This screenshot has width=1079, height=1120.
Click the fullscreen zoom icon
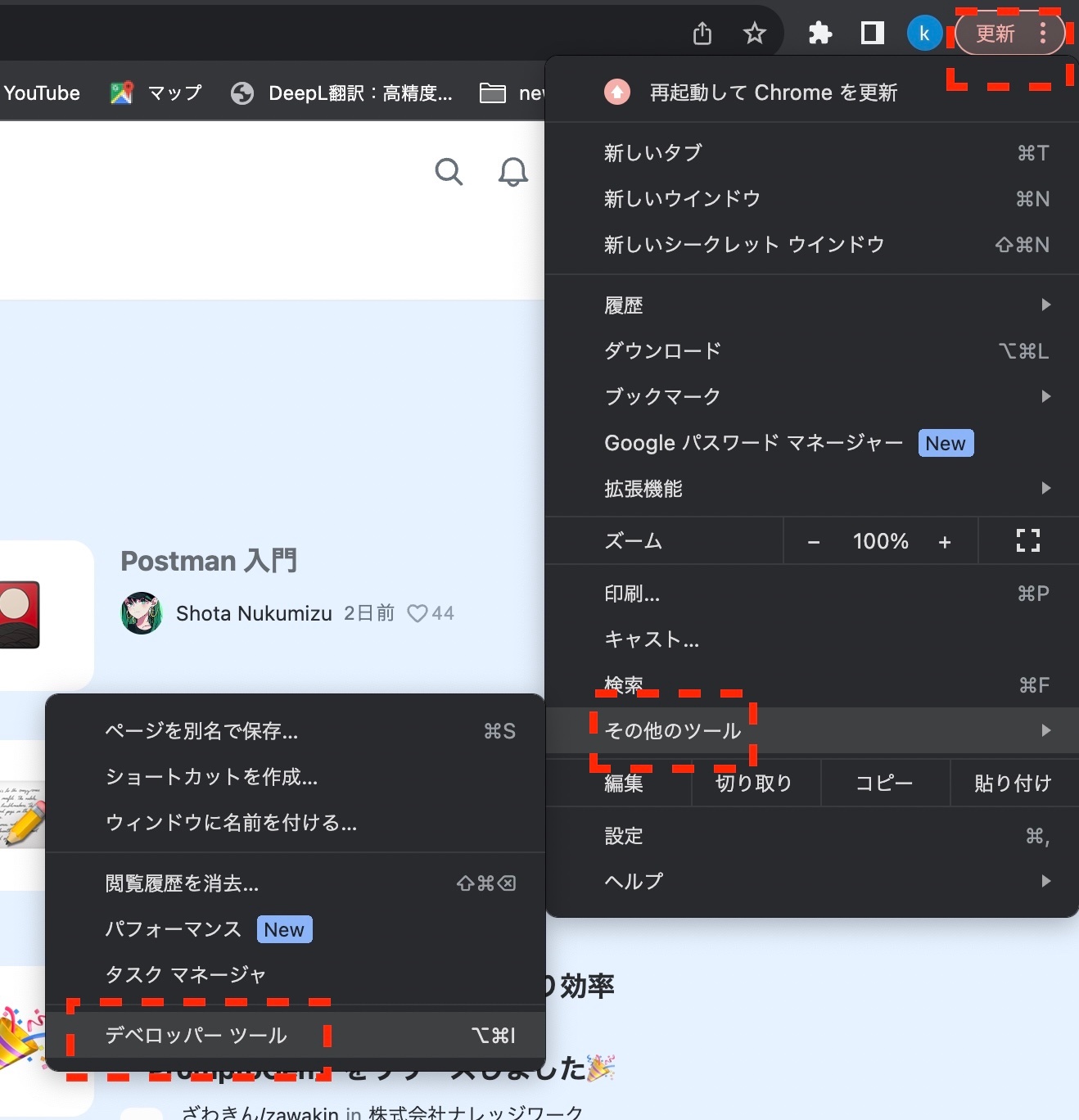coord(1028,540)
